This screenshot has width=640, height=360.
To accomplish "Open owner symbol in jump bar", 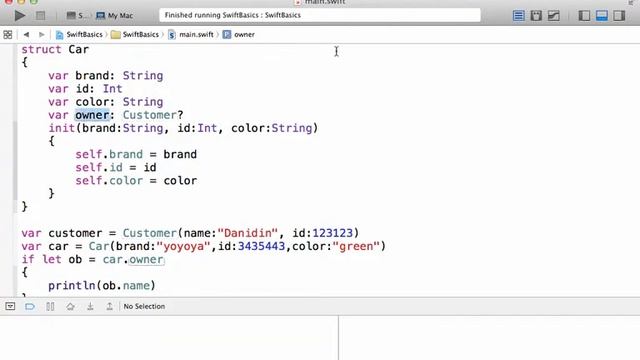I will click(x=239, y=35).
